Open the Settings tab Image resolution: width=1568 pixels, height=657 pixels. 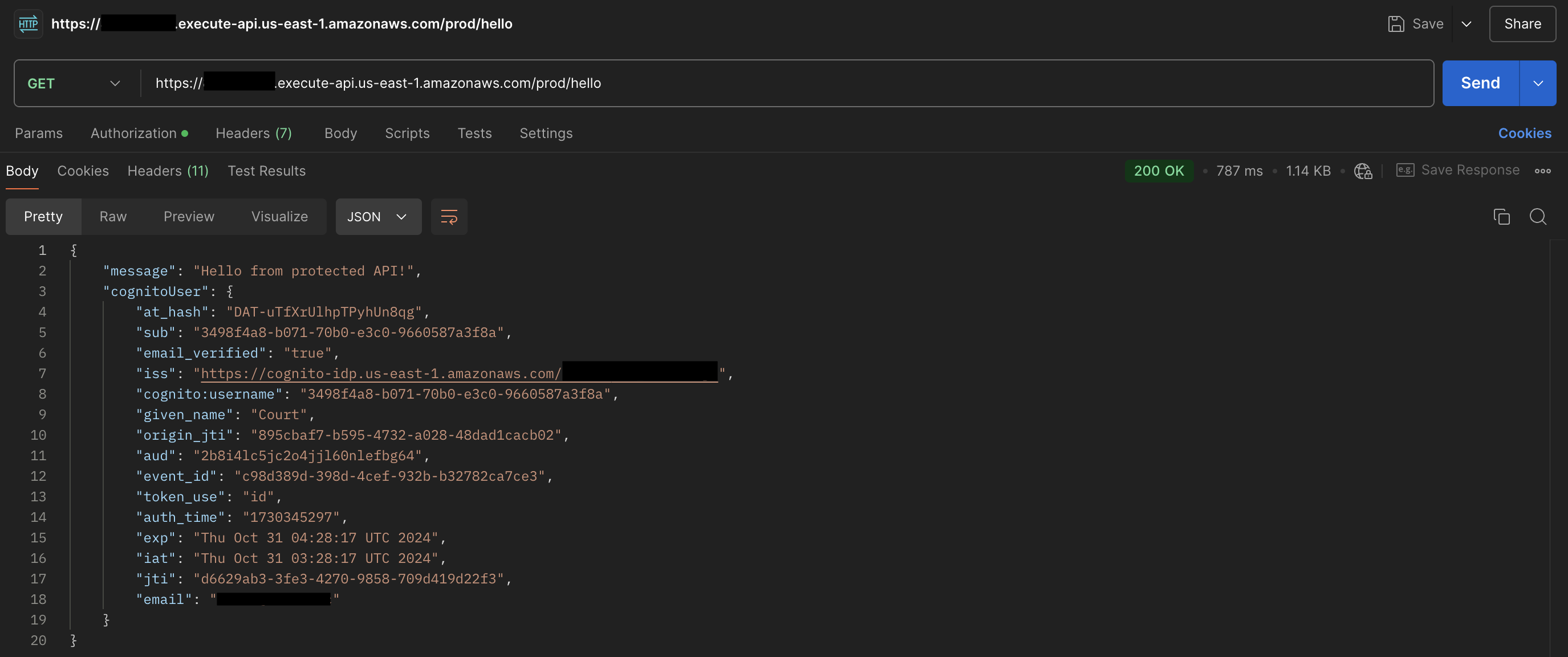coord(546,133)
